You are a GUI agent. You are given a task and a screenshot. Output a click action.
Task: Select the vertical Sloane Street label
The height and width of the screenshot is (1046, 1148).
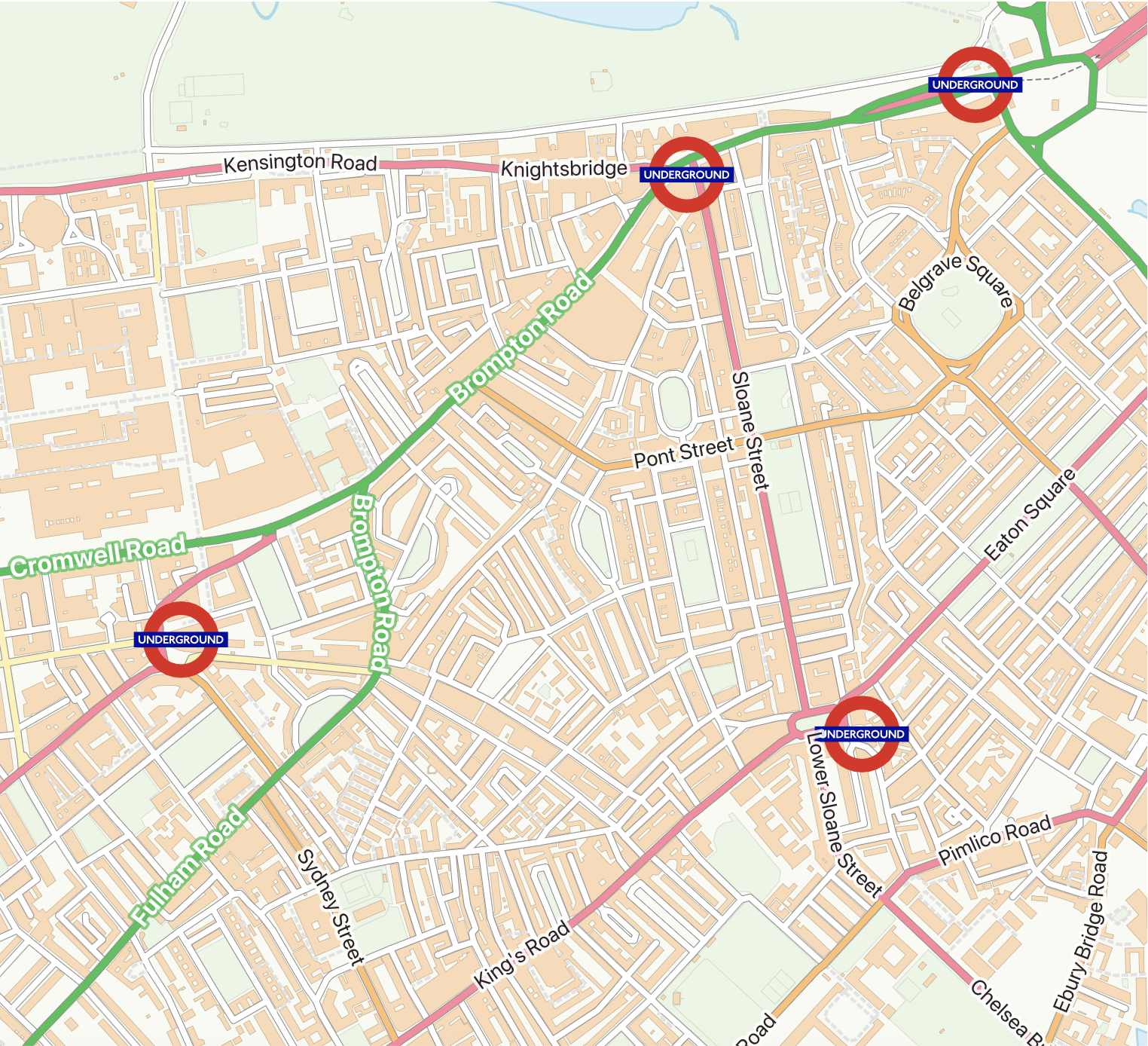(x=751, y=430)
